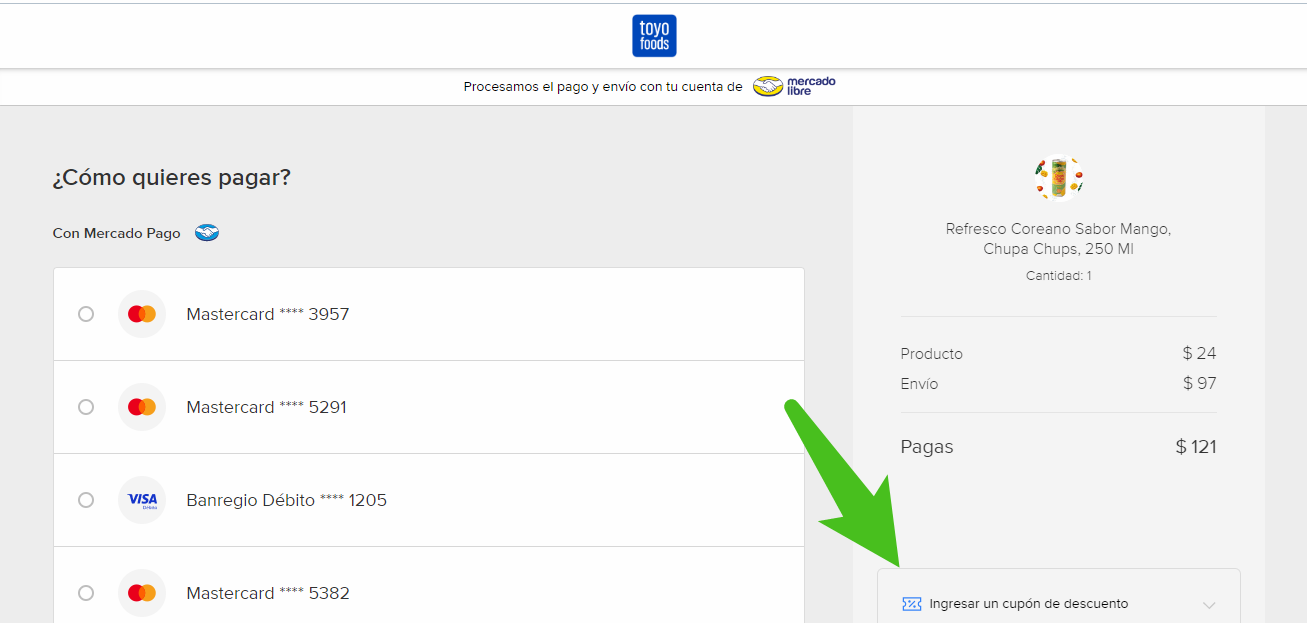Click 'Mastercard **** 5382' text
Viewport: 1307px width, 623px height.
click(x=268, y=593)
